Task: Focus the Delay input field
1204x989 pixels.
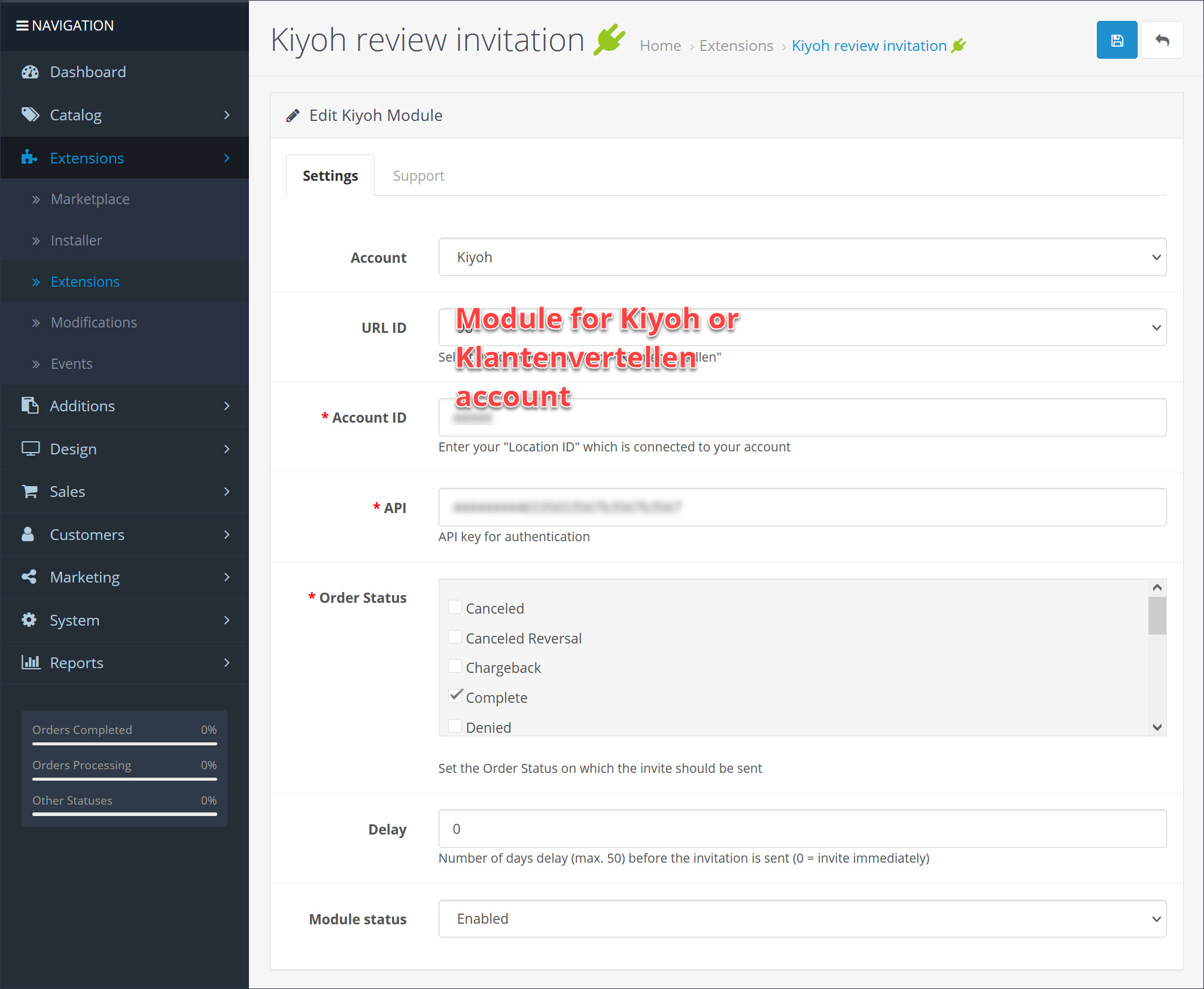Action: point(802,829)
